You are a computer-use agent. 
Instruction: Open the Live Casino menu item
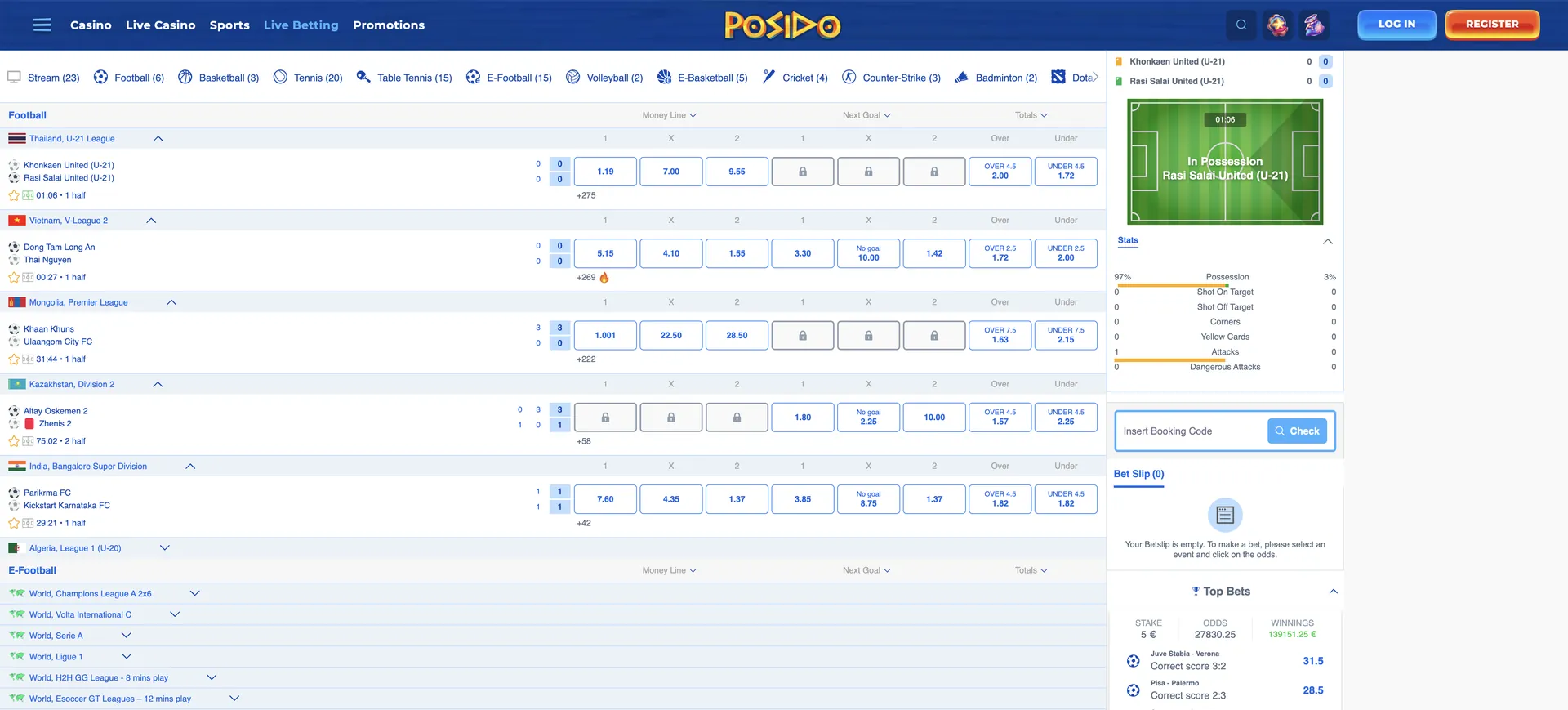(x=161, y=25)
